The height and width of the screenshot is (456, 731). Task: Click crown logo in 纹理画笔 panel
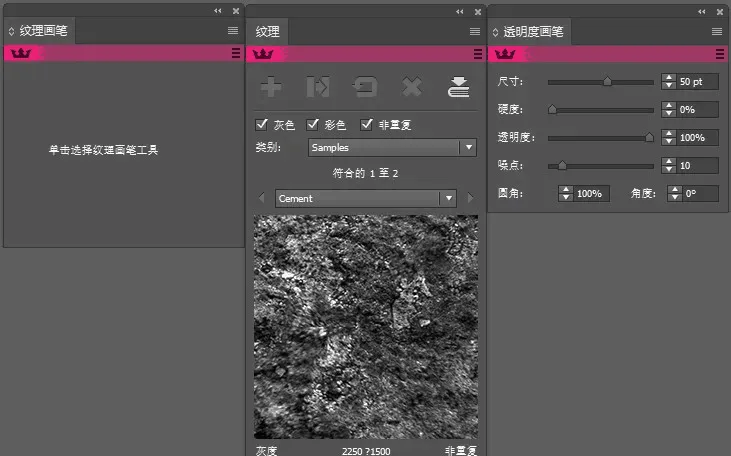coord(21,53)
